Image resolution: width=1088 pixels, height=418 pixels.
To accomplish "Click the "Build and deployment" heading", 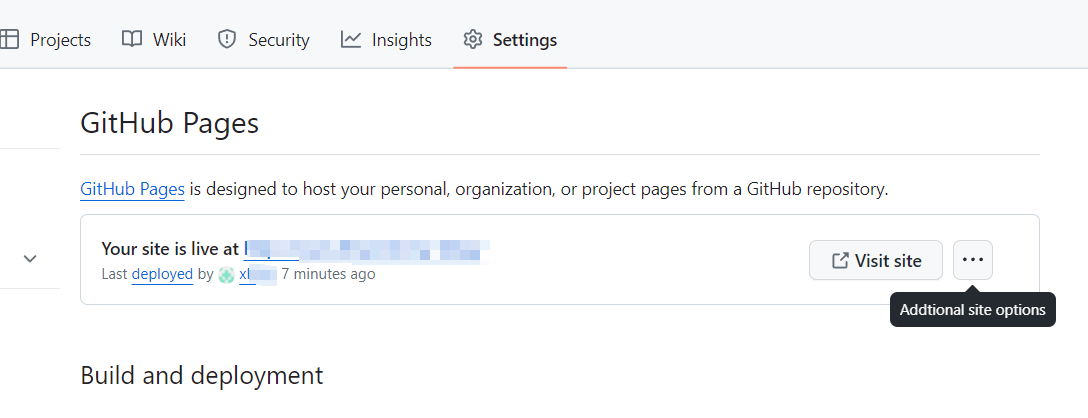I will pos(201,375).
